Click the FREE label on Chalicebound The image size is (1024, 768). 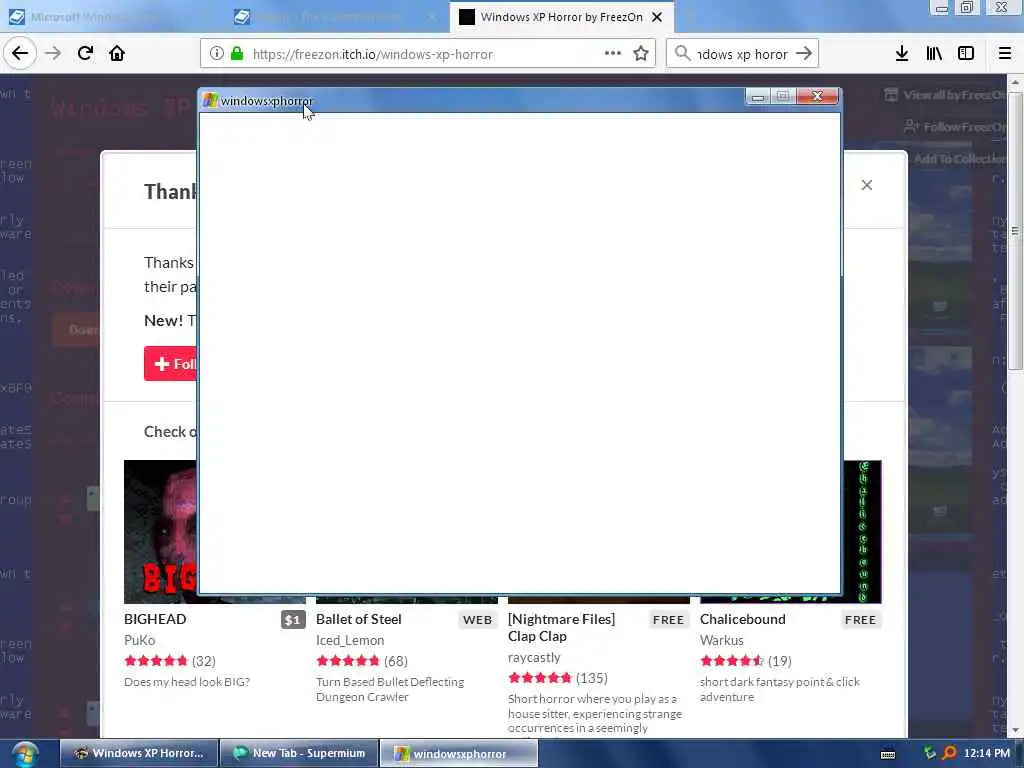(860, 620)
